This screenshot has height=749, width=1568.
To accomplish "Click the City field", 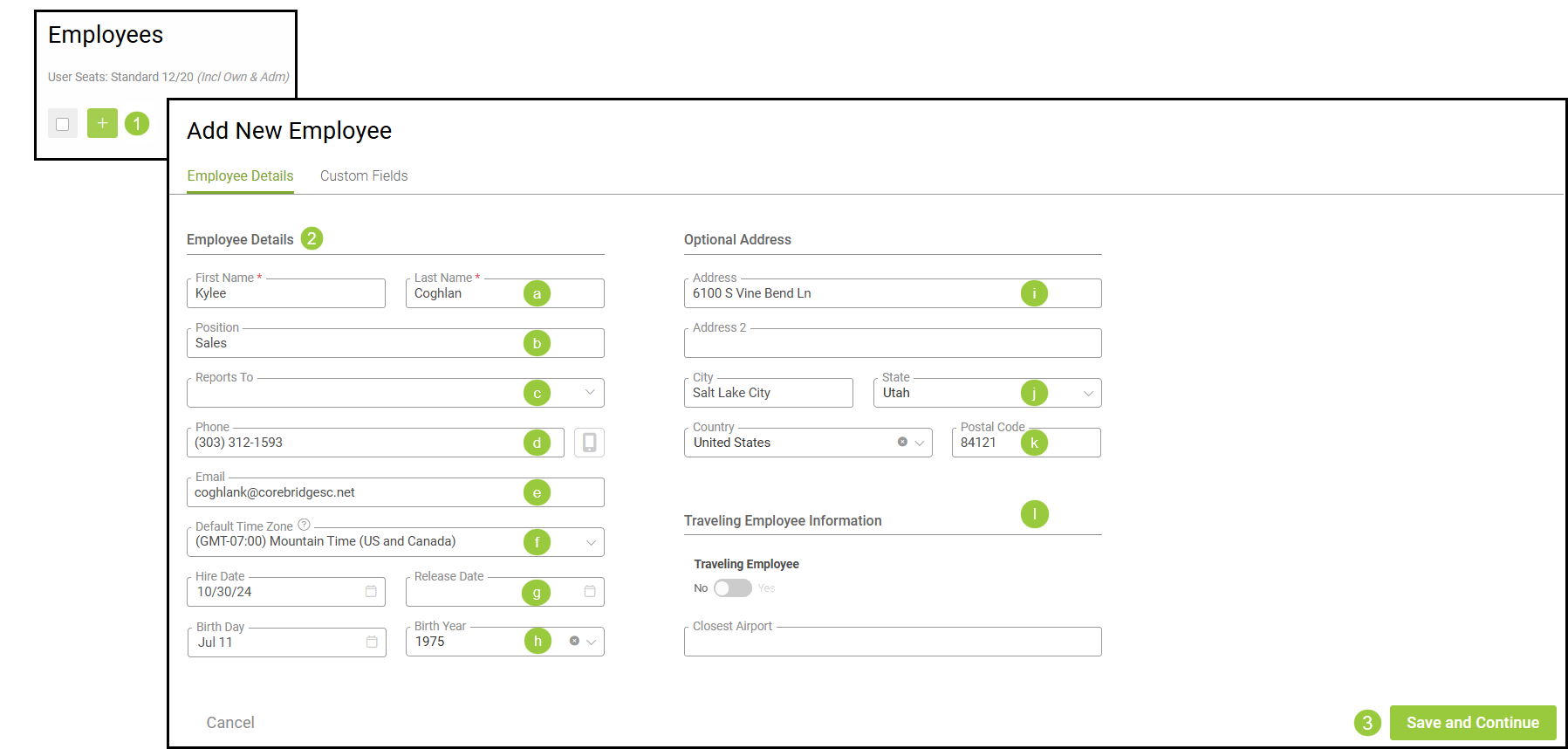I will [x=769, y=393].
